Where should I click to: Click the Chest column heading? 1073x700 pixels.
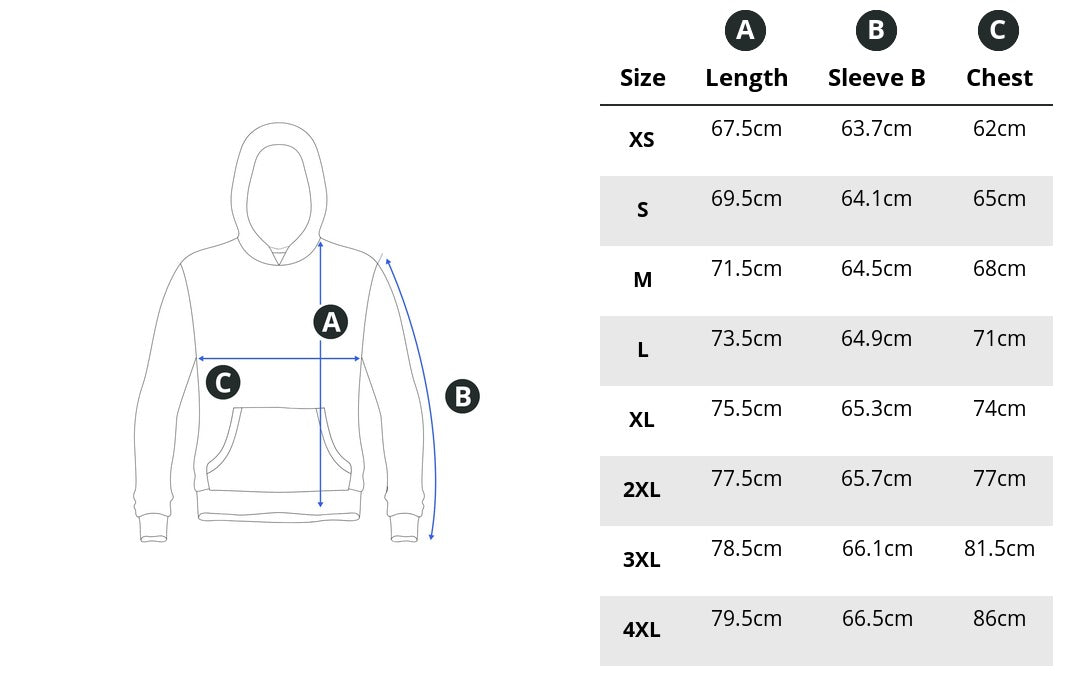point(999,78)
